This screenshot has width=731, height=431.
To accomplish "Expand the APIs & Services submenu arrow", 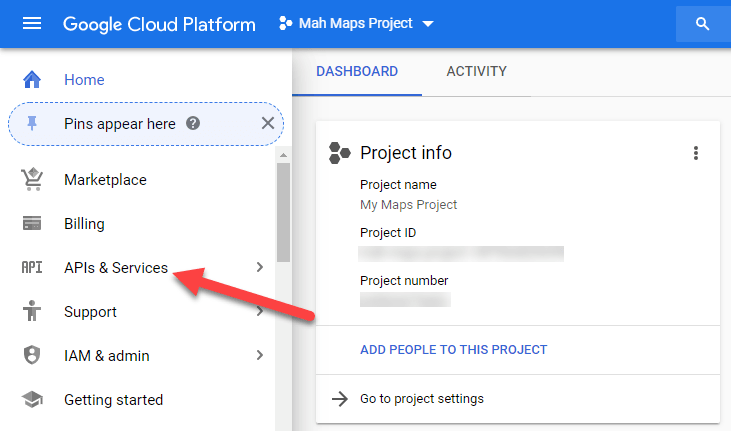I will coord(259,267).
